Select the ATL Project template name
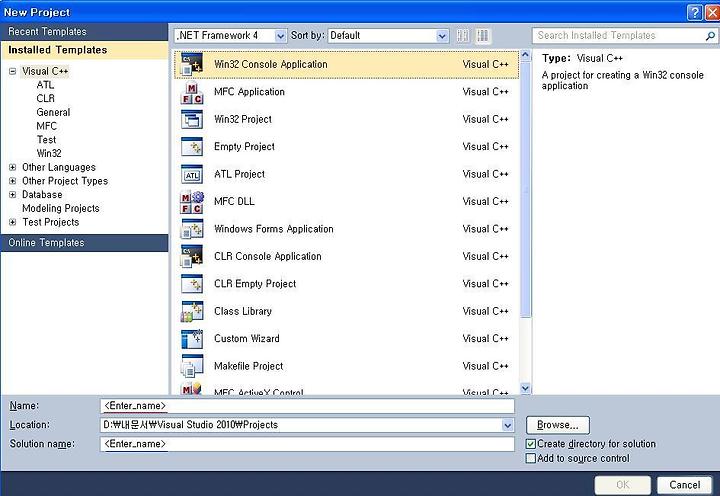 point(239,175)
